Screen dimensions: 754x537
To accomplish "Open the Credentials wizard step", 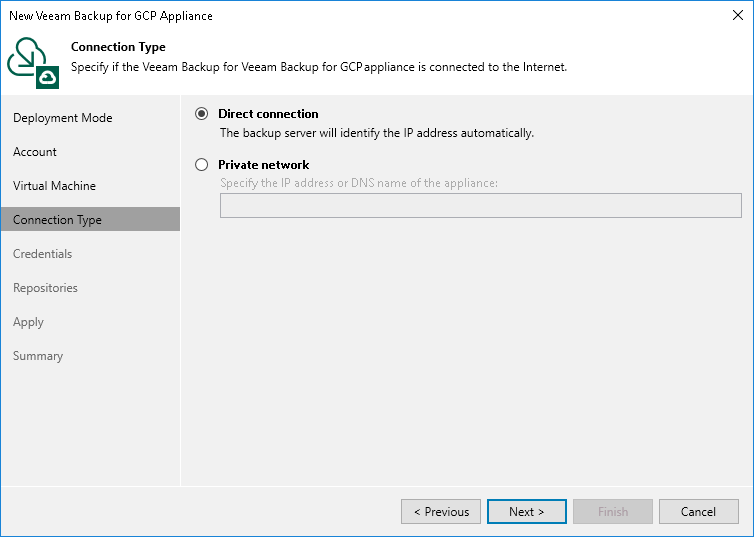I will (x=42, y=254).
